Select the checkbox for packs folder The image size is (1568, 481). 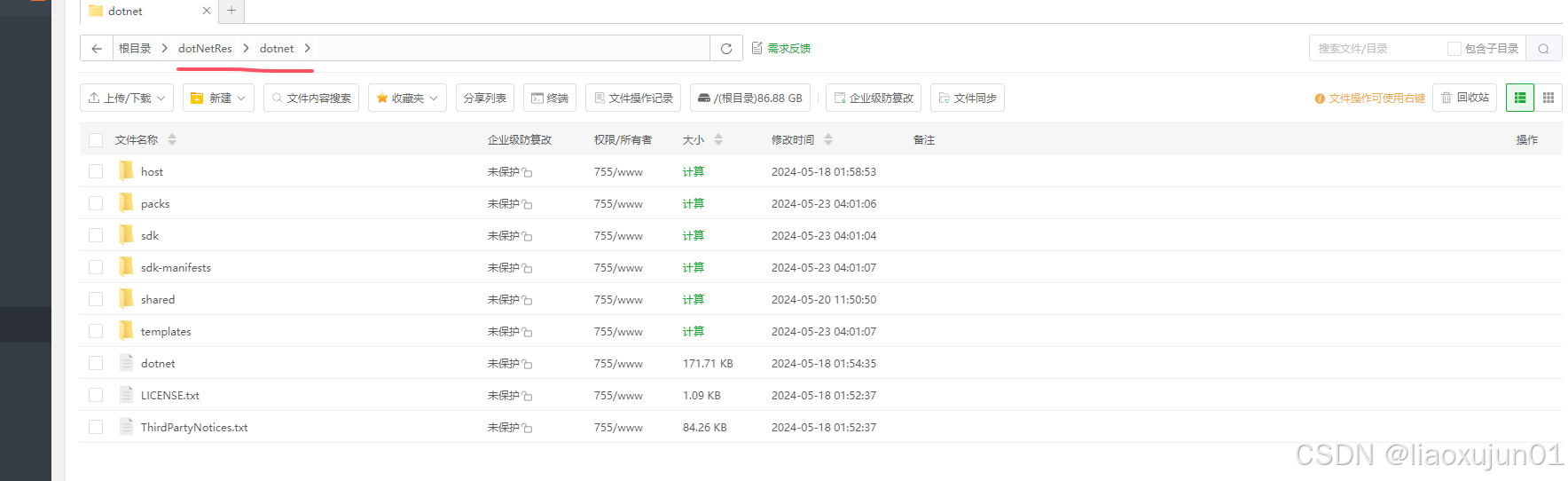pyautogui.click(x=96, y=204)
